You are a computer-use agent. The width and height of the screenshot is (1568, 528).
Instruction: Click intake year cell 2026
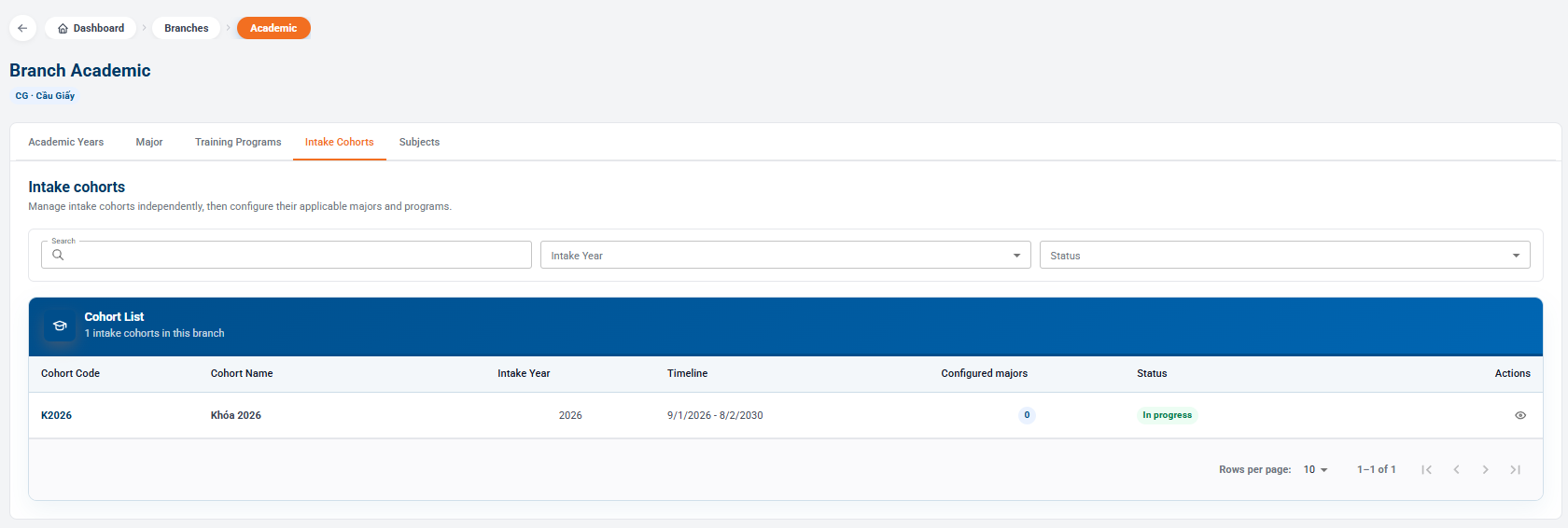click(570, 415)
